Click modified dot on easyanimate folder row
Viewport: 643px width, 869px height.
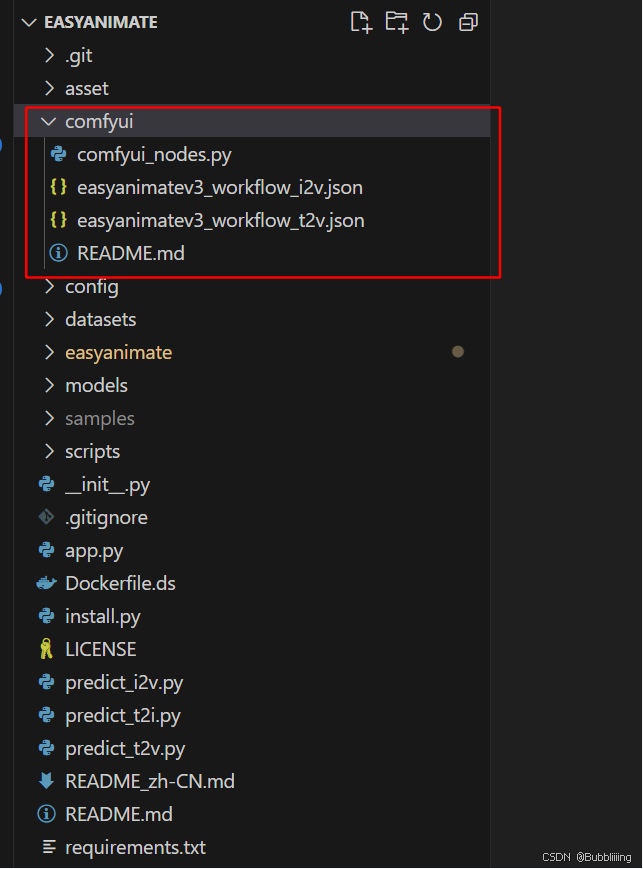click(x=458, y=351)
